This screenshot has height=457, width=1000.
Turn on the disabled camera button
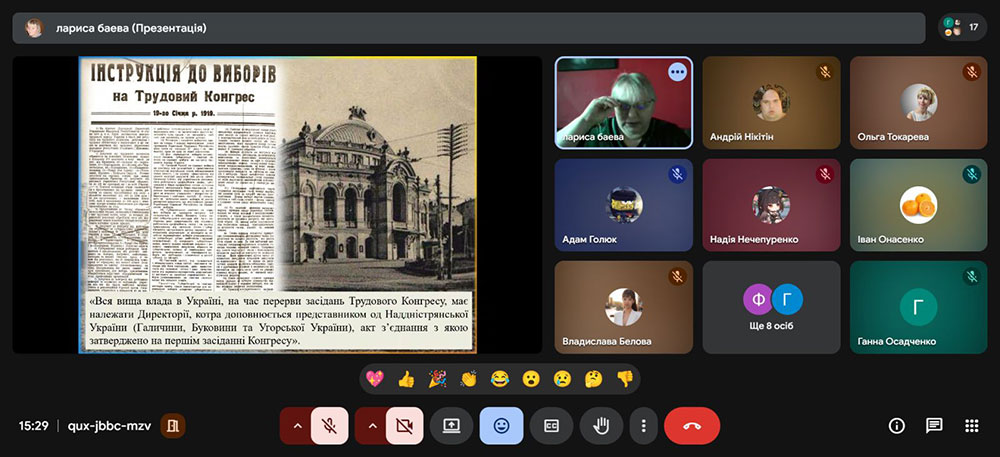pyautogui.click(x=403, y=425)
